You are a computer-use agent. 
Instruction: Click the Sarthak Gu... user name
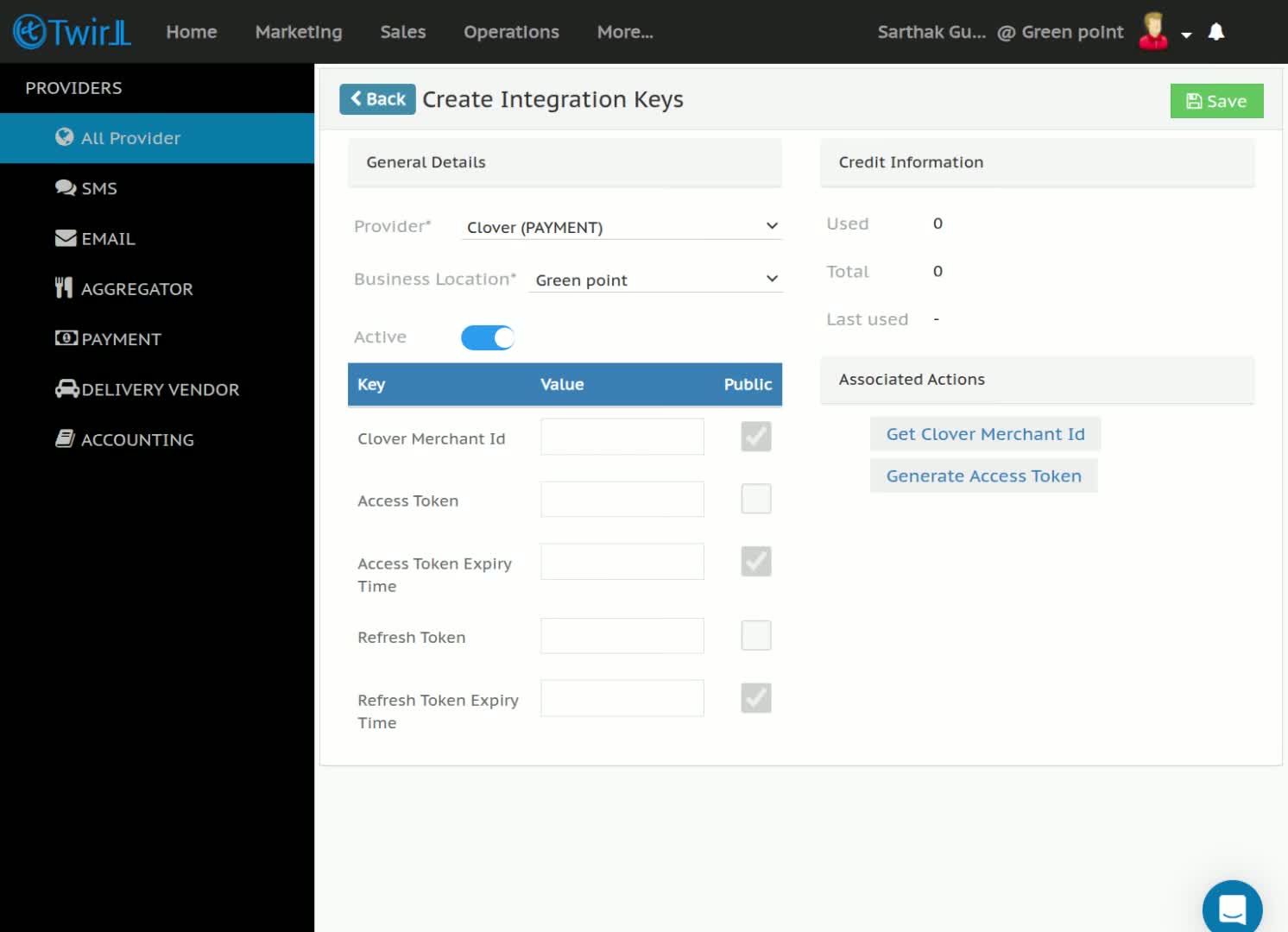click(931, 32)
